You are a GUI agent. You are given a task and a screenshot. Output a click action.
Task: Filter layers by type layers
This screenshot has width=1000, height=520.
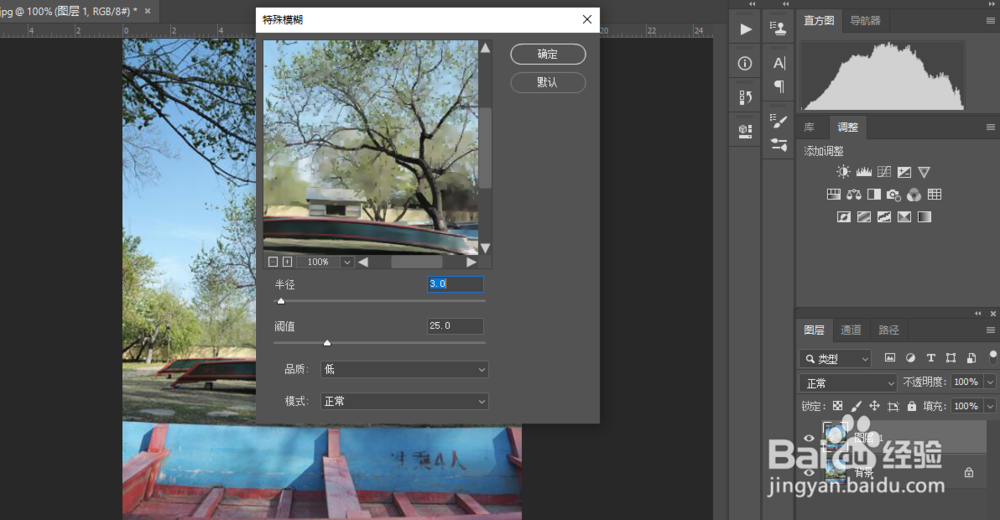coord(930,358)
